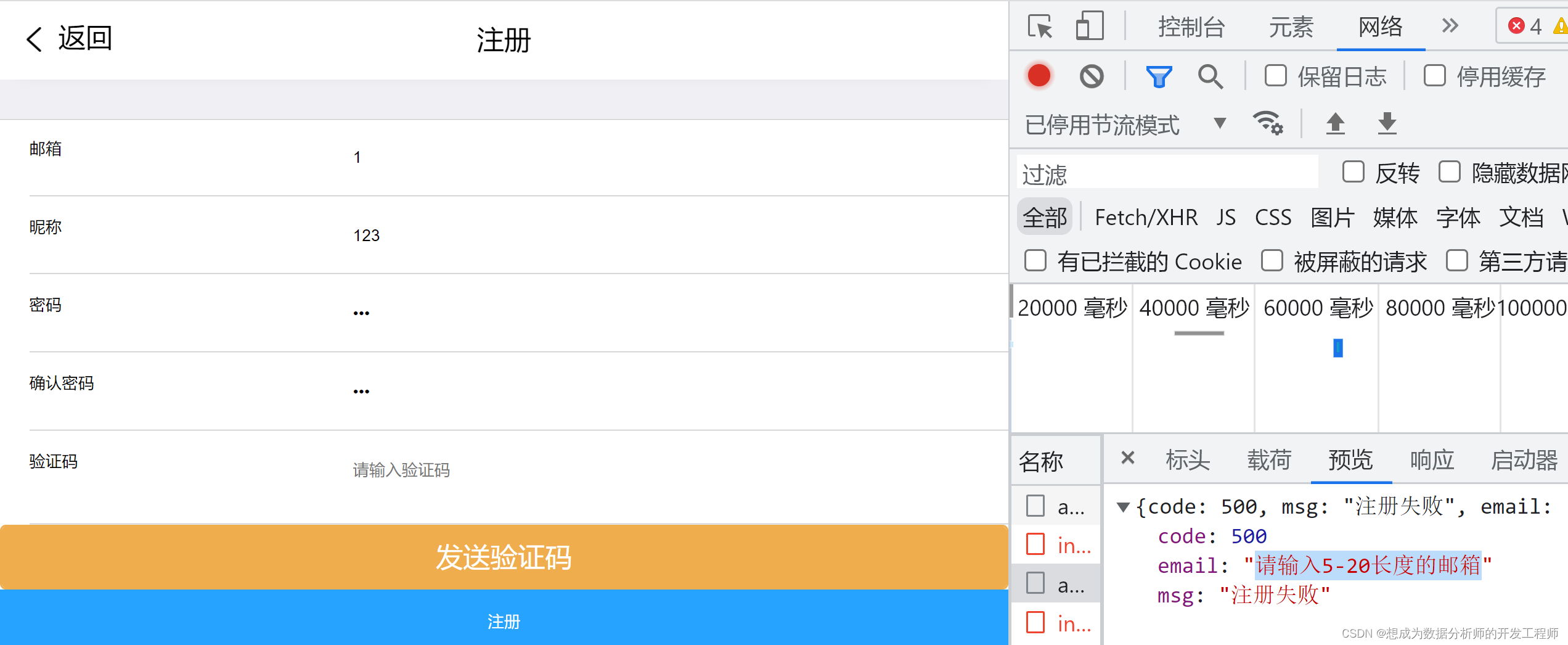Viewport: 1568px width, 645px height.
Task: Enable the 停用缓存 checkbox
Action: 1434,76
